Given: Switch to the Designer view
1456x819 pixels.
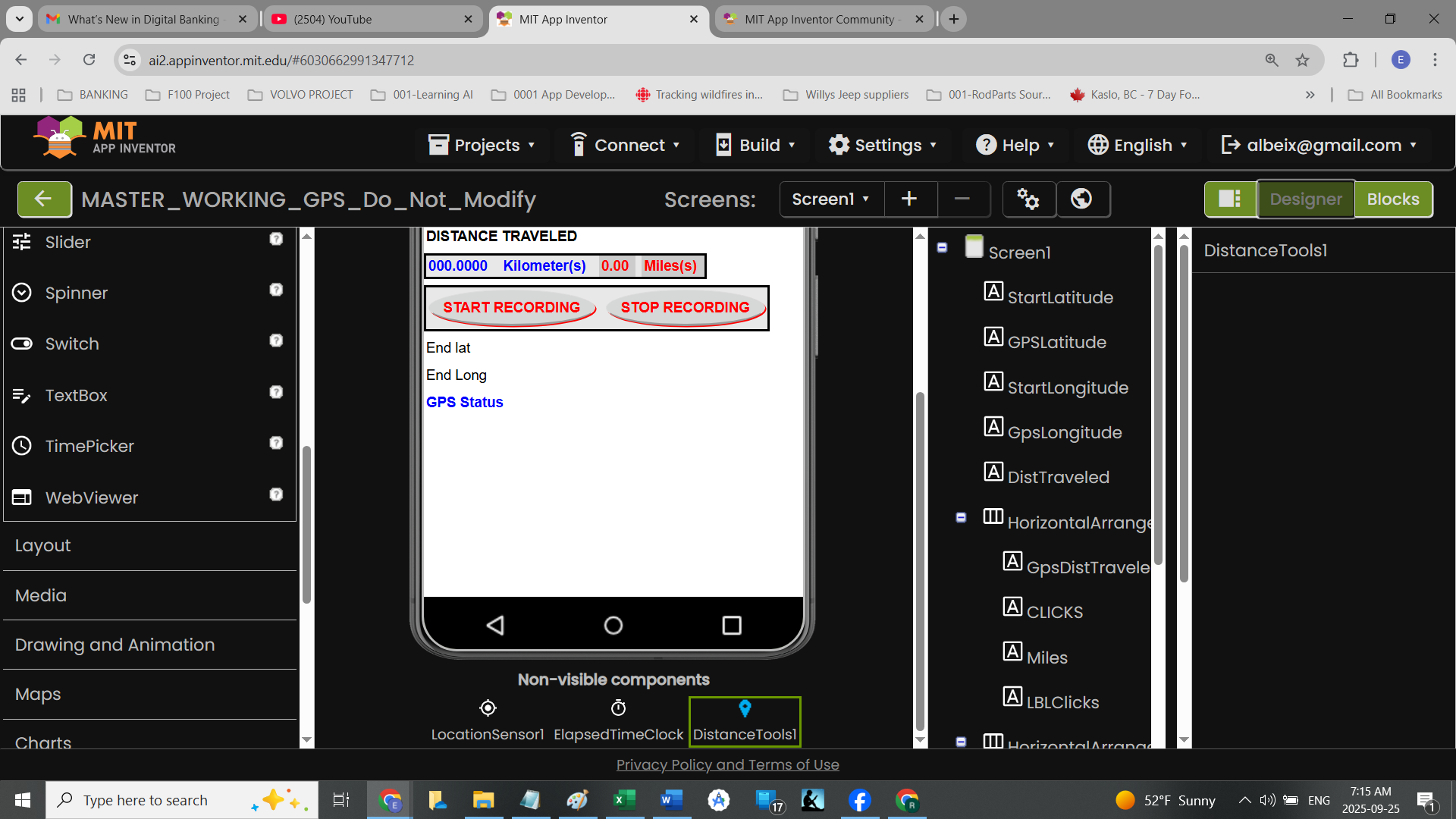Looking at the screenshot, I should (1305, 199).
